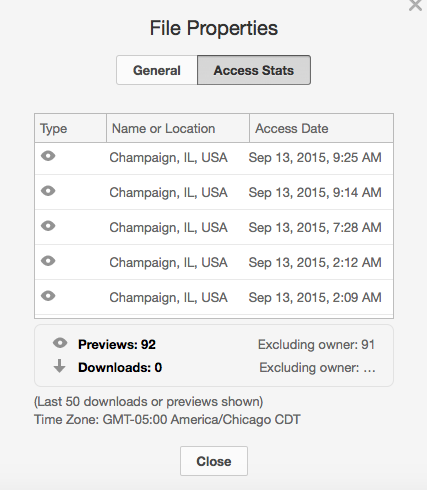This screenshot has width=427, height=490.
Task: Sort by the Name or Location column header
Action: pos(178,128)
